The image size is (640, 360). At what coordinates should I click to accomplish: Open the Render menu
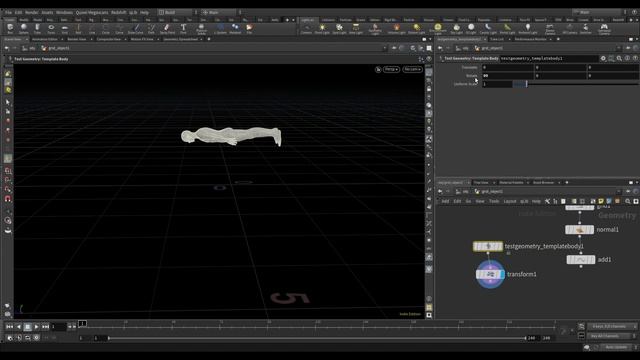tap(31, 13)
